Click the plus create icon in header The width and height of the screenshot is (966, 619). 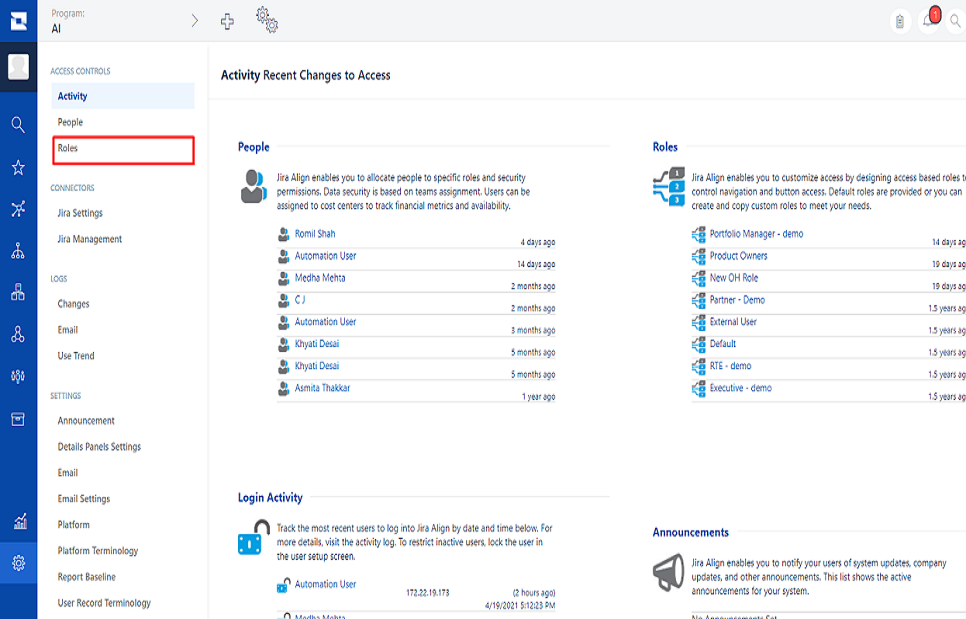pyautogui.click(x=228, y=21)
